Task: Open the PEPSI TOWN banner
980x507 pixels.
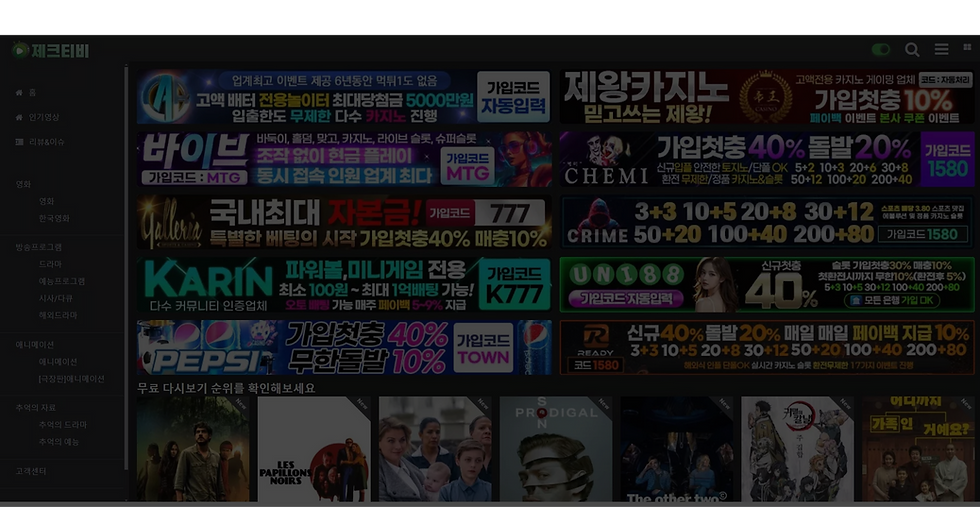Action: [x=344, y=348]
